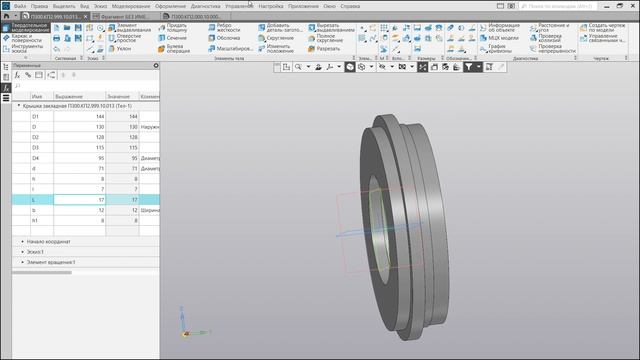This screenshot has height=360, width=640.
Task: Open the home button dropdown arrow
Action: 16,16
